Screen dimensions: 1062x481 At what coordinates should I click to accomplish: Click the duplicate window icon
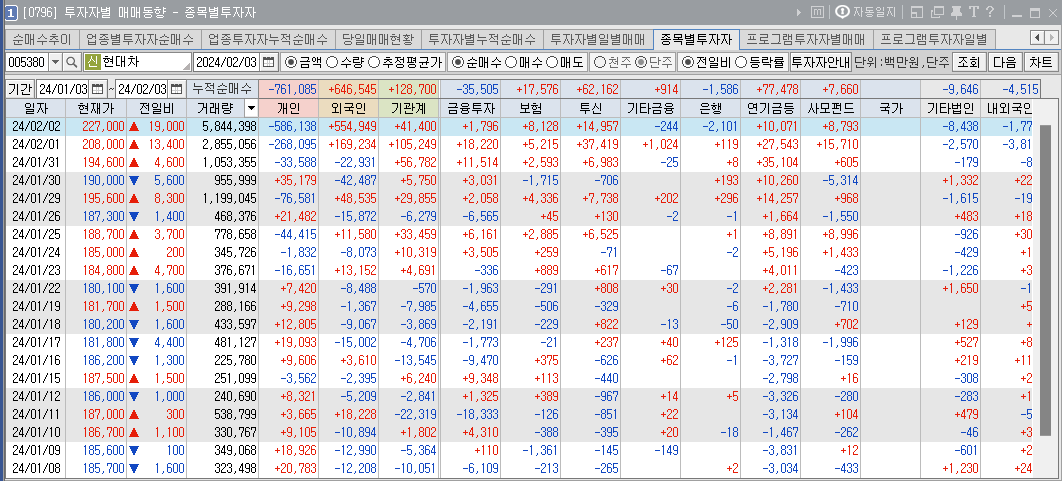[937, 12]
